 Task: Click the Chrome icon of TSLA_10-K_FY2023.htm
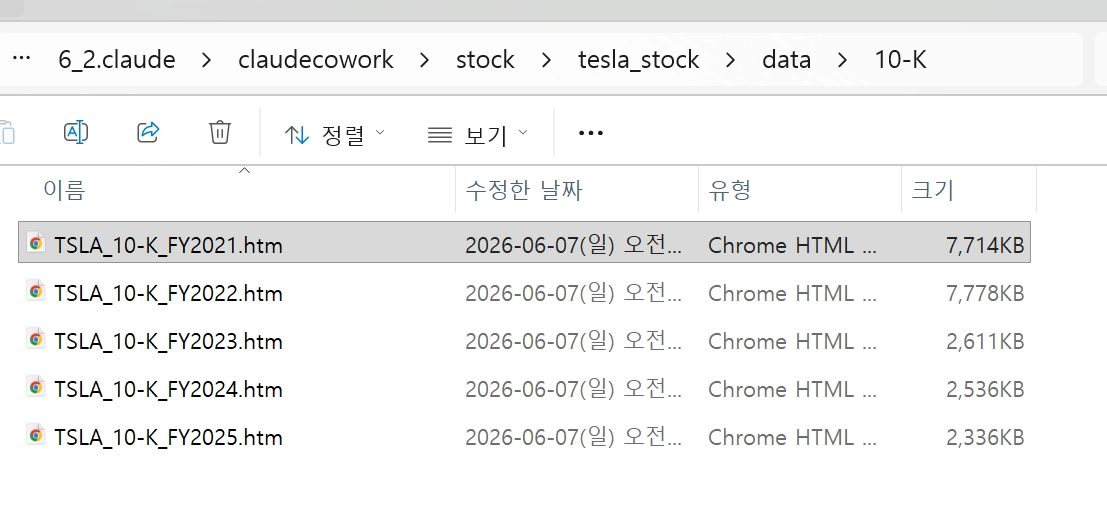(35, 340)
